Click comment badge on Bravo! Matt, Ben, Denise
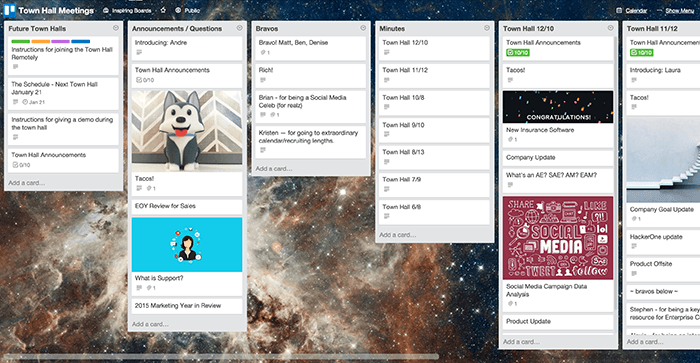Viewport: 700px width, 363px height. click(265, 53)
